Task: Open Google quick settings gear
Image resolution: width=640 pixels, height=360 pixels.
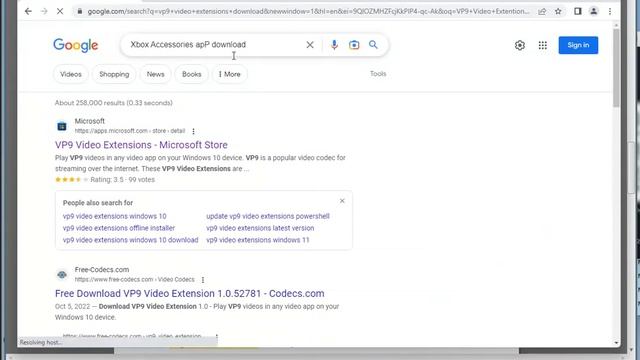Action: click(x=520, y=45)
